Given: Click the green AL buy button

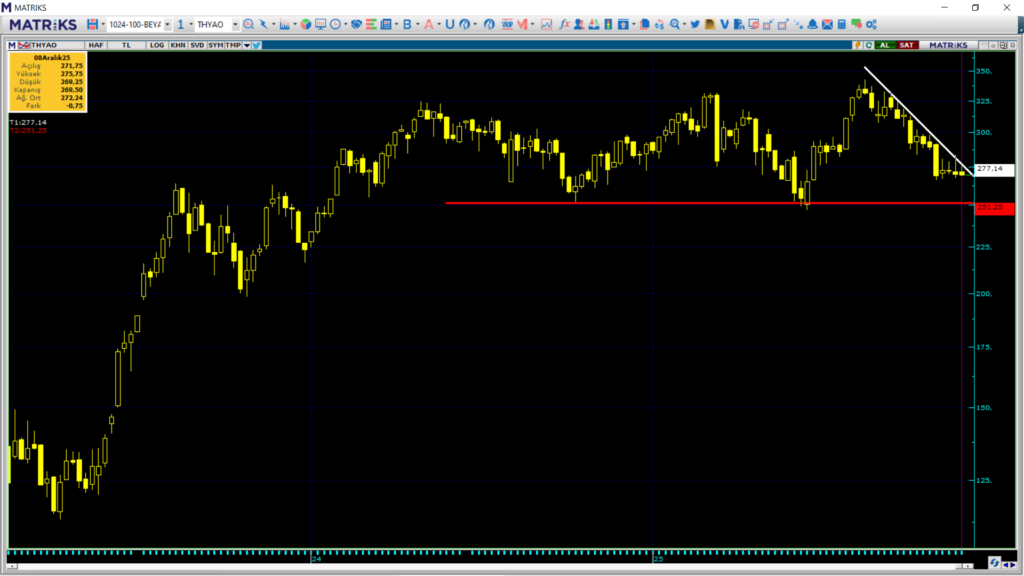Looking at the screenshot, I should pos(884,45).
